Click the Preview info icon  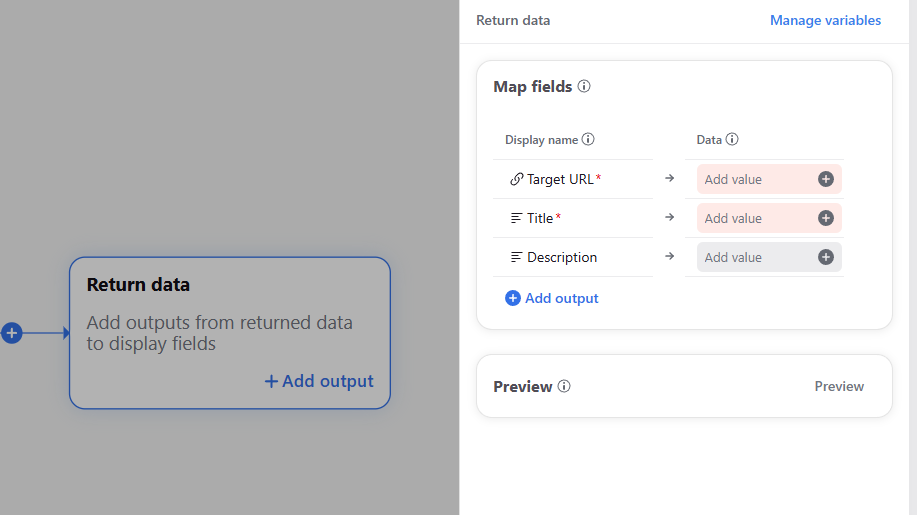(564, 387)
